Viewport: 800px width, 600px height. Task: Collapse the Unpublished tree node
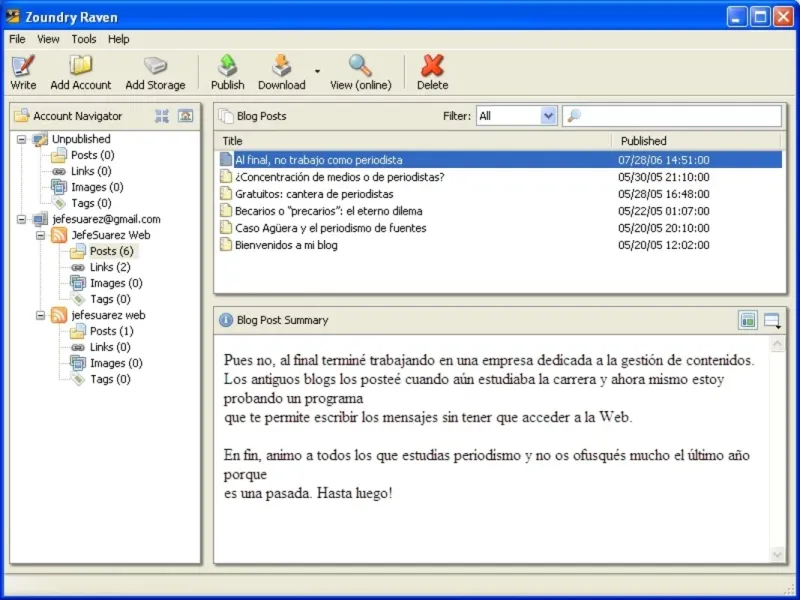(x=21, y=139)
